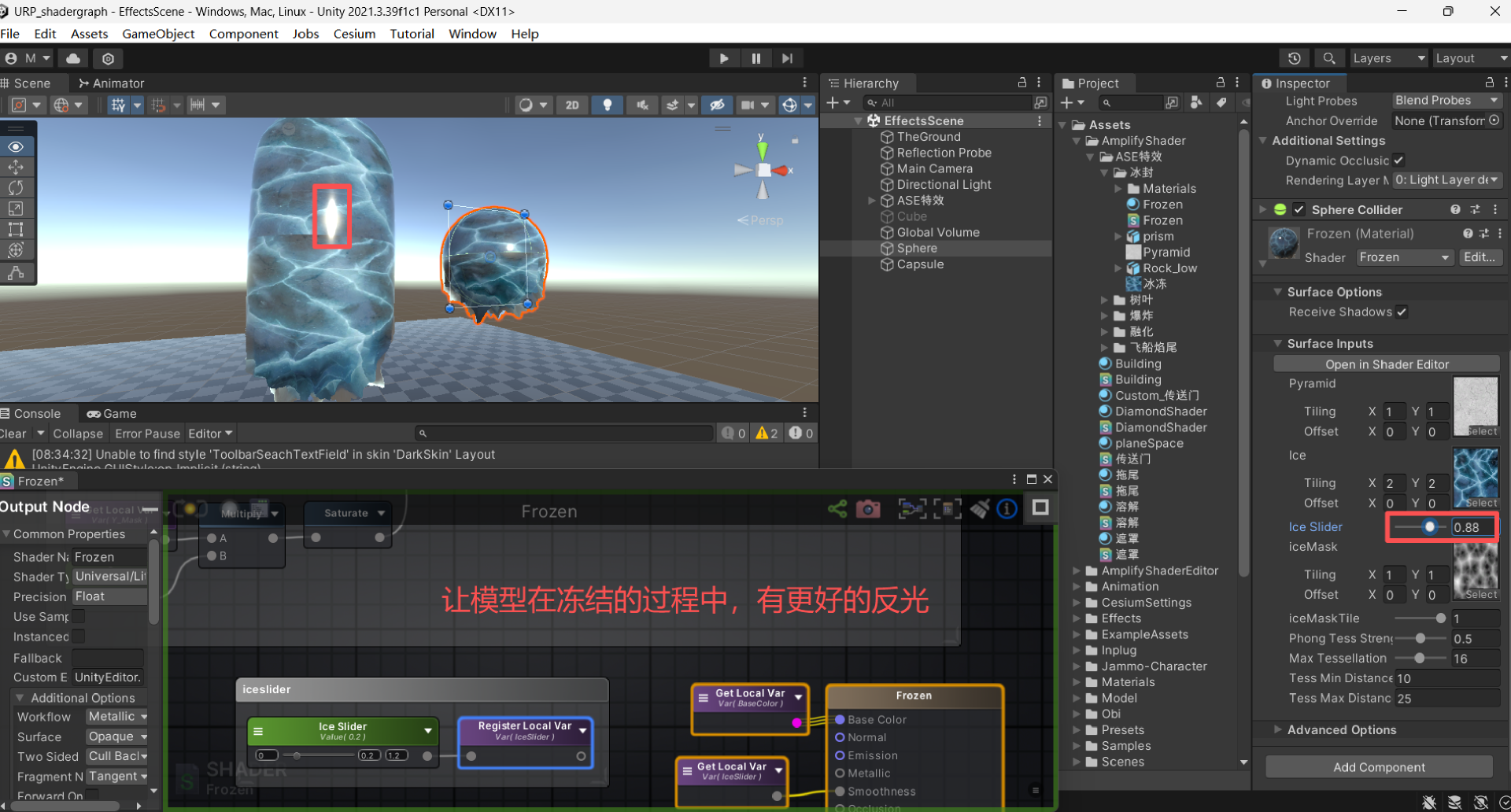Click the Clear button in Console
This screenshot has width=1511, height=812.
click(x=13, y=434)
